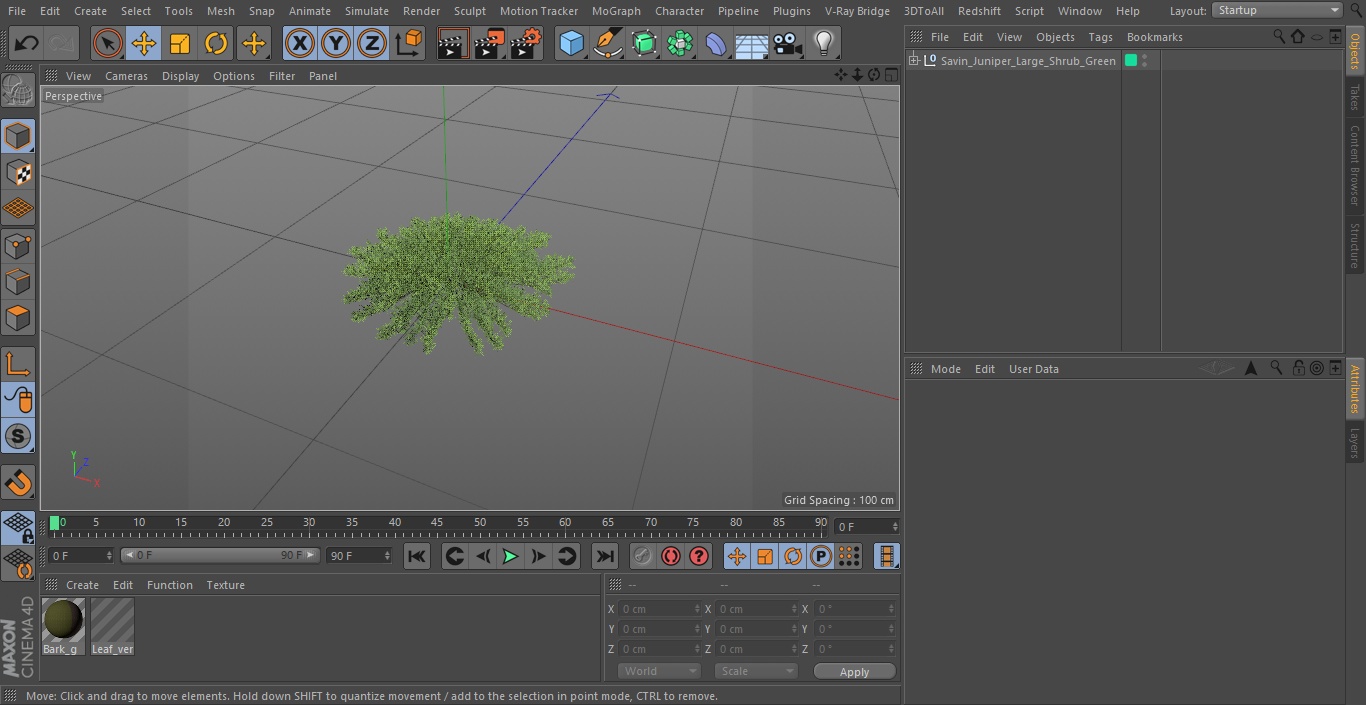Open Attributes Mode menu
Screen dimensions: 1366x705
945,369
